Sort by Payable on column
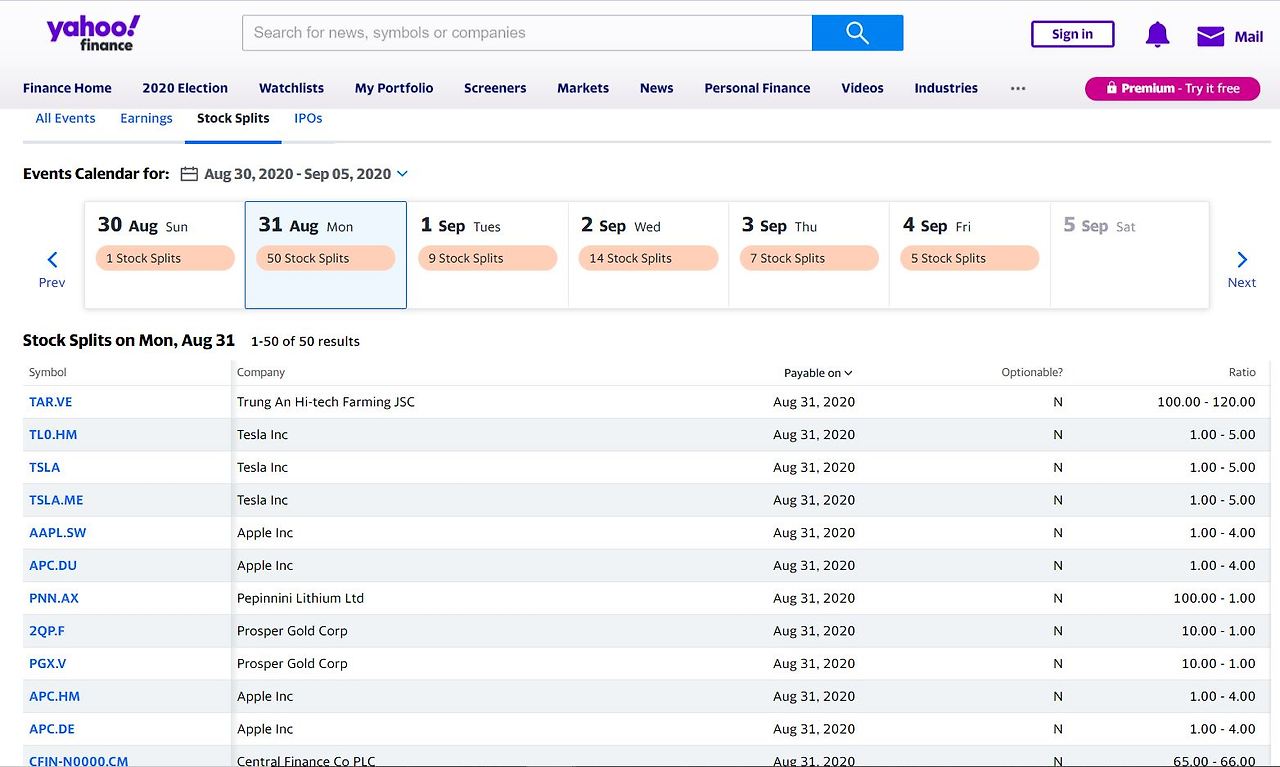The width and height of the screenshot is (1280, 767). [818, 373]
